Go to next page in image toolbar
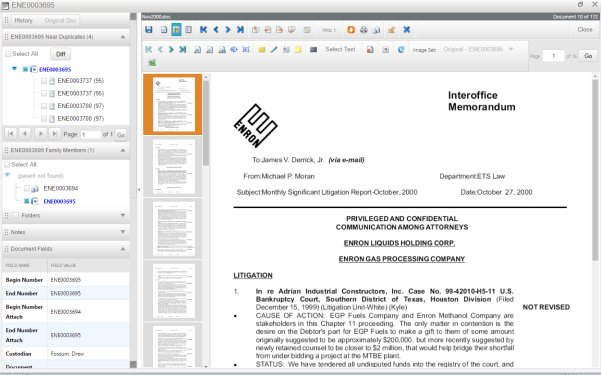The width and height of the screenshot is (601, 375). tap(171, 49)
